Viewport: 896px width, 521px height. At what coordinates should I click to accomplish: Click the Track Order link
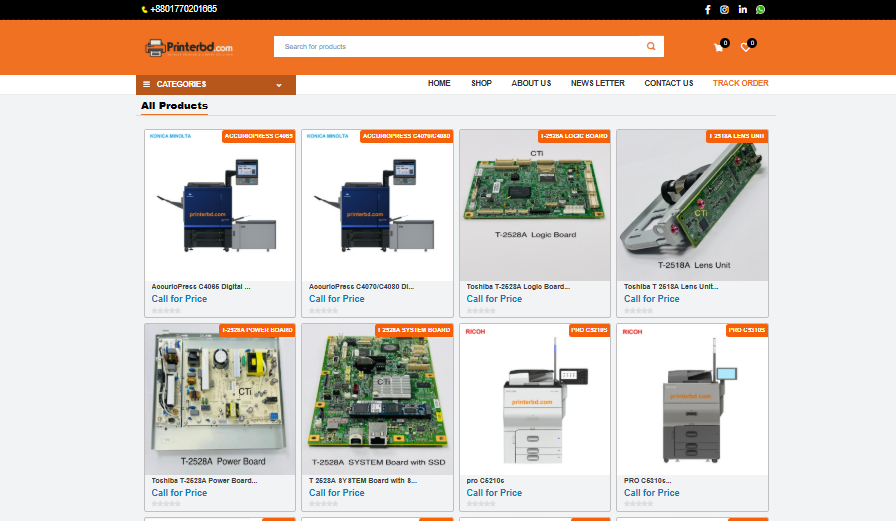point(740,84)
